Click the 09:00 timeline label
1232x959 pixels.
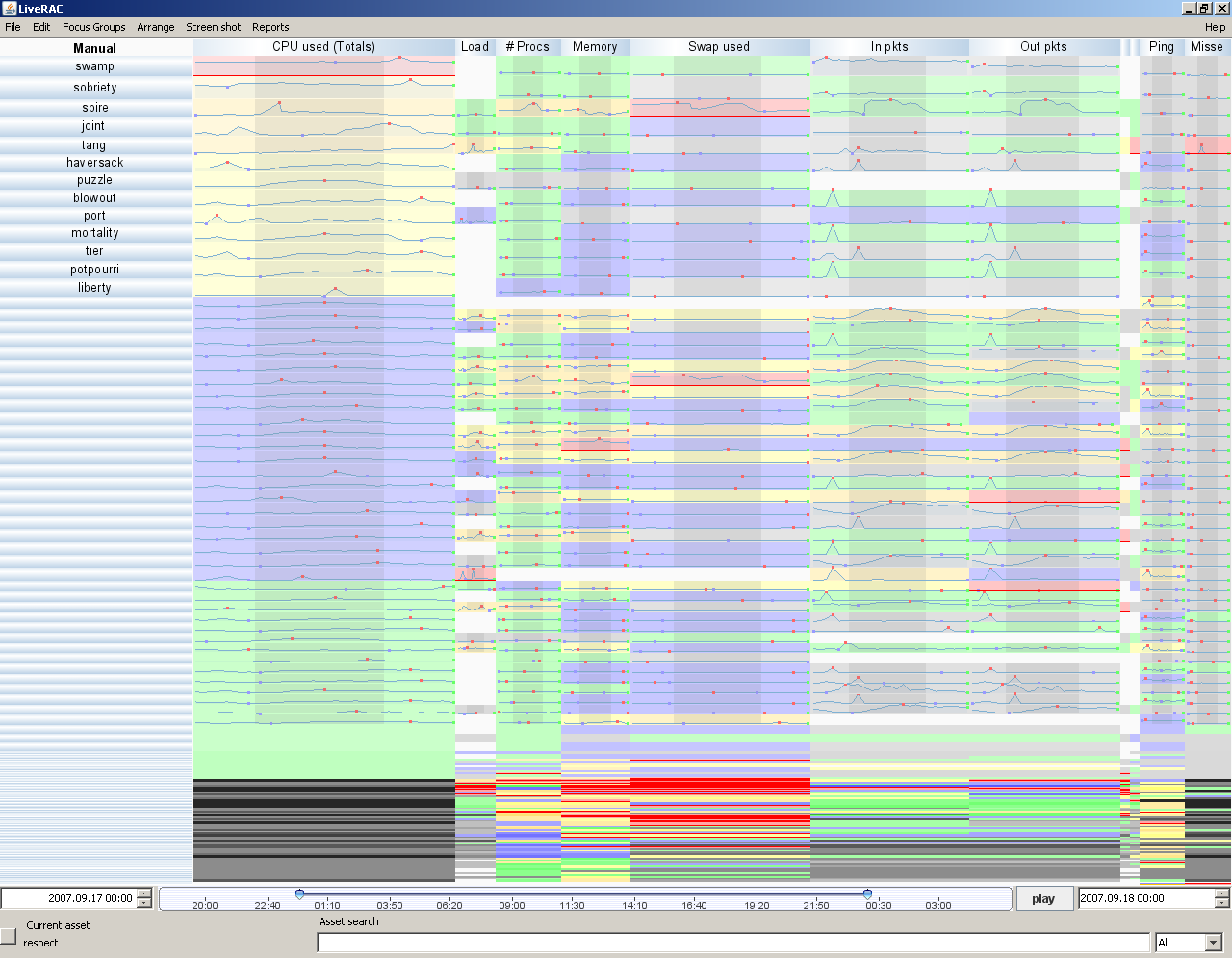(512, 905)
